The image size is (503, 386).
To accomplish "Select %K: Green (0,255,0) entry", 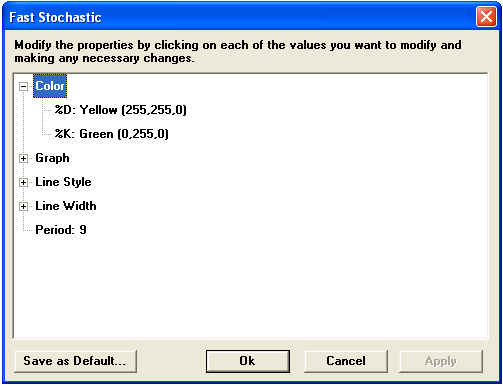I will point(112,134).
